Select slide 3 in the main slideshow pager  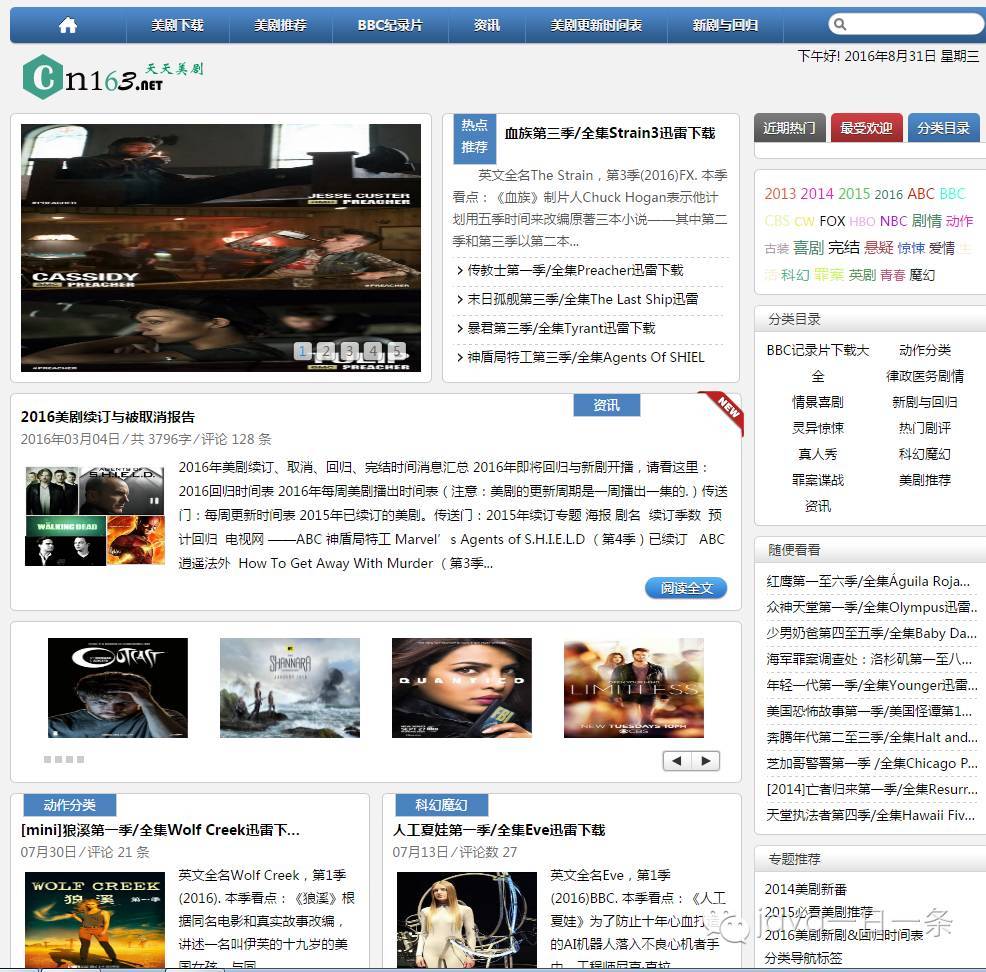[x=348, y=350]
